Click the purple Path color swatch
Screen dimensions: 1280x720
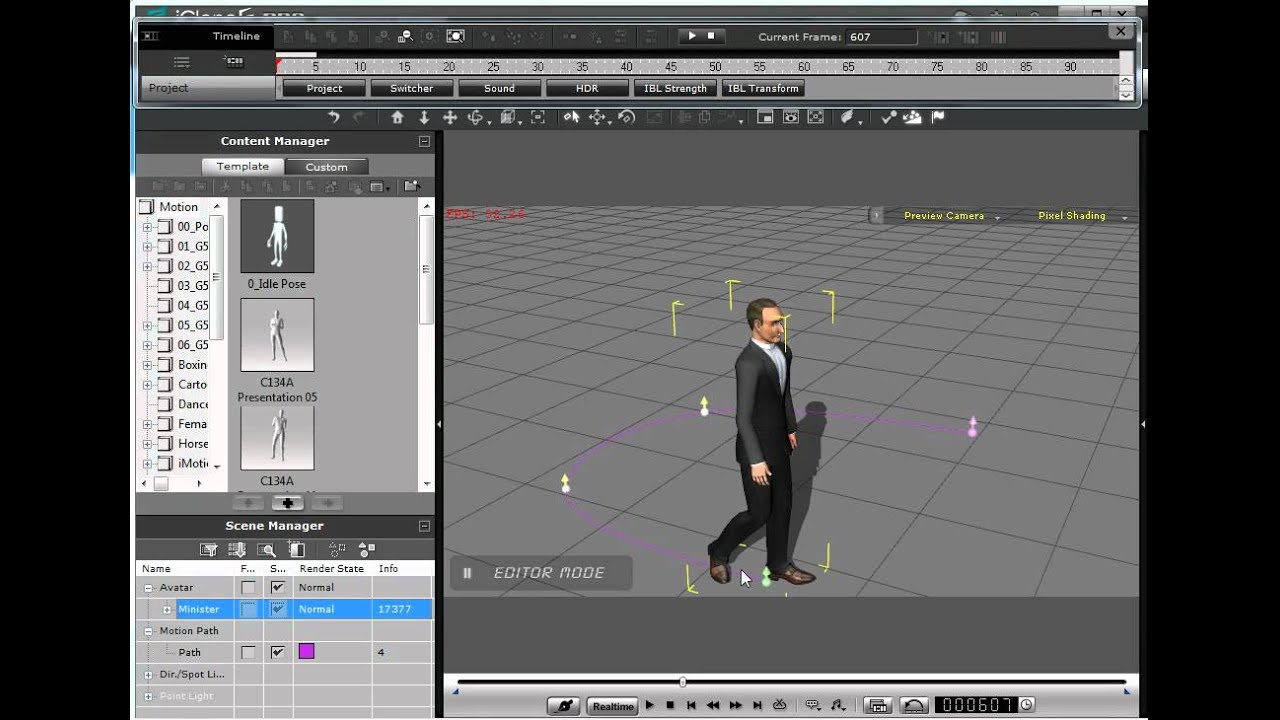(306, 652)
